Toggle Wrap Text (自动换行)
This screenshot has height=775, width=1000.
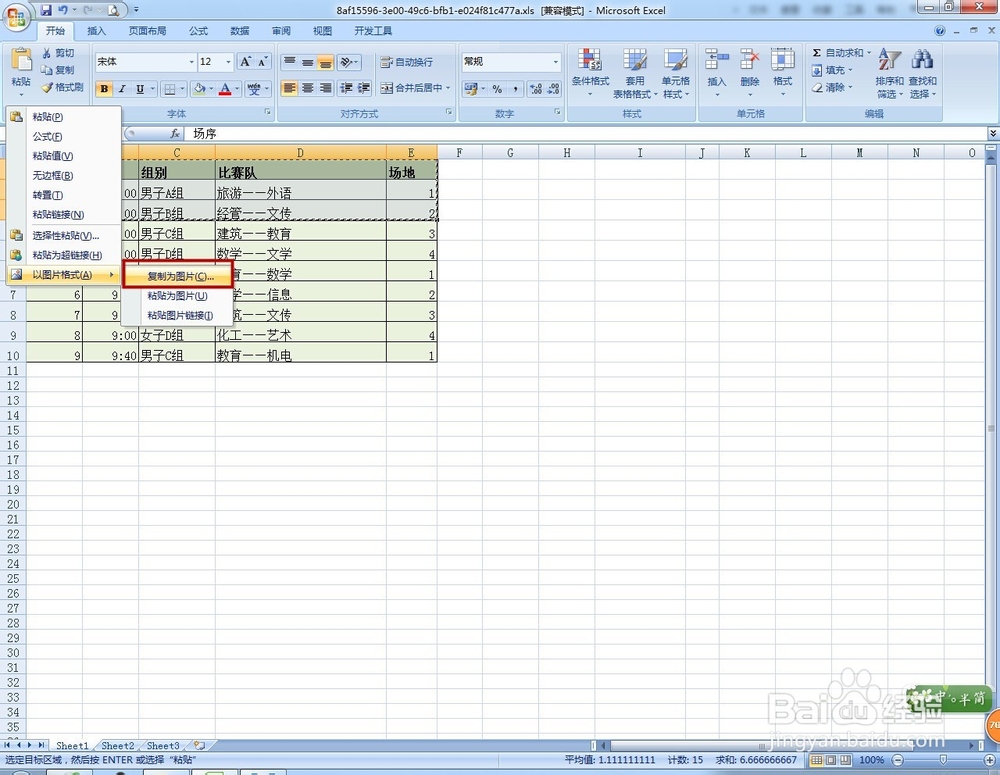(x=406, y=62)
